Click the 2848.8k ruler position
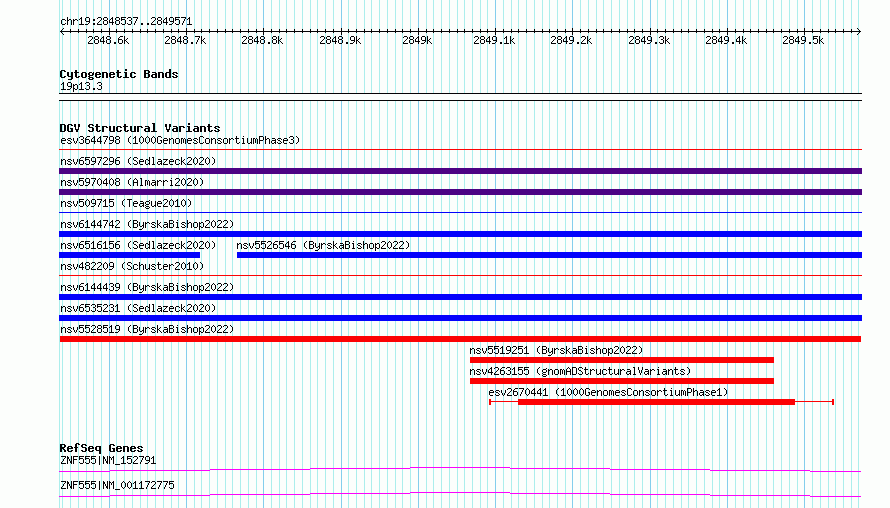 262,40
